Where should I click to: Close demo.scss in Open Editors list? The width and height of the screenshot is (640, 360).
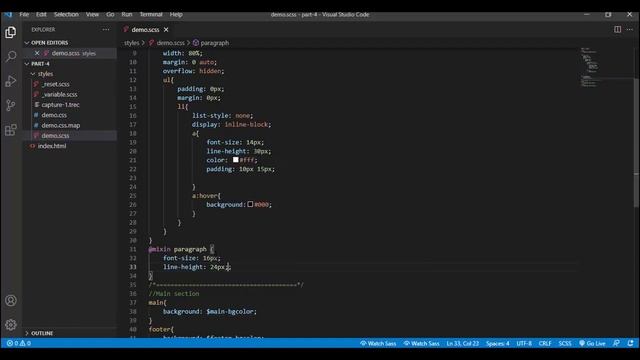pyautogui.click(x=37, y=53)
